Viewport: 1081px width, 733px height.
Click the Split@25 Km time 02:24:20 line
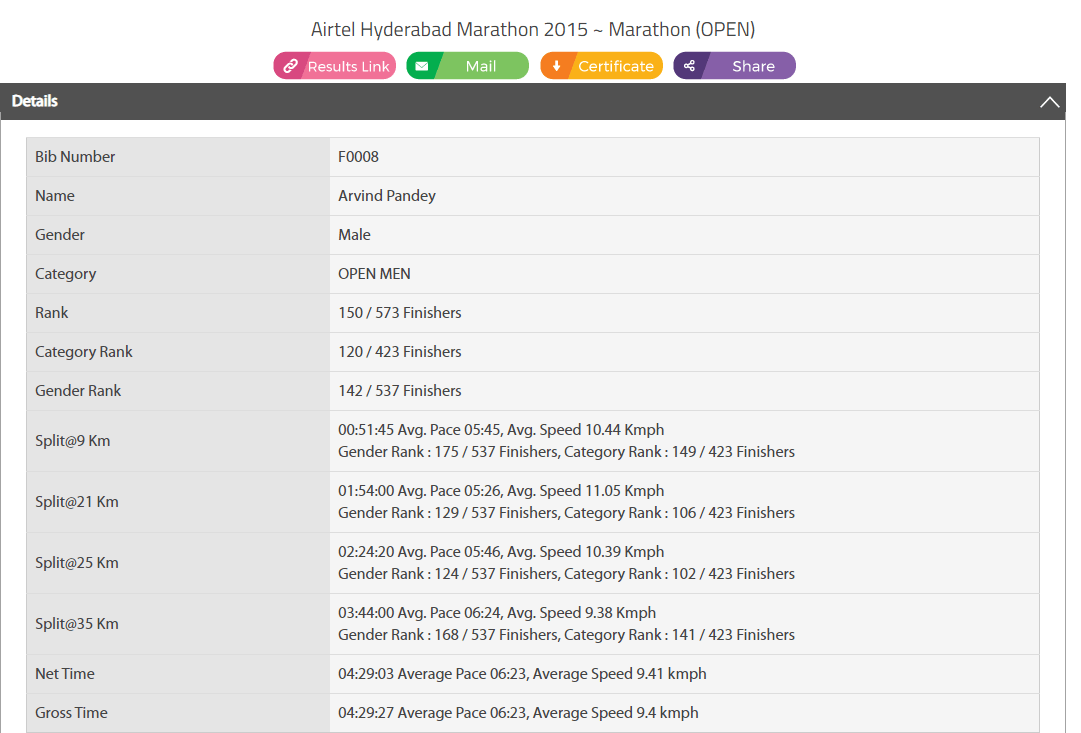pos(501,552)
